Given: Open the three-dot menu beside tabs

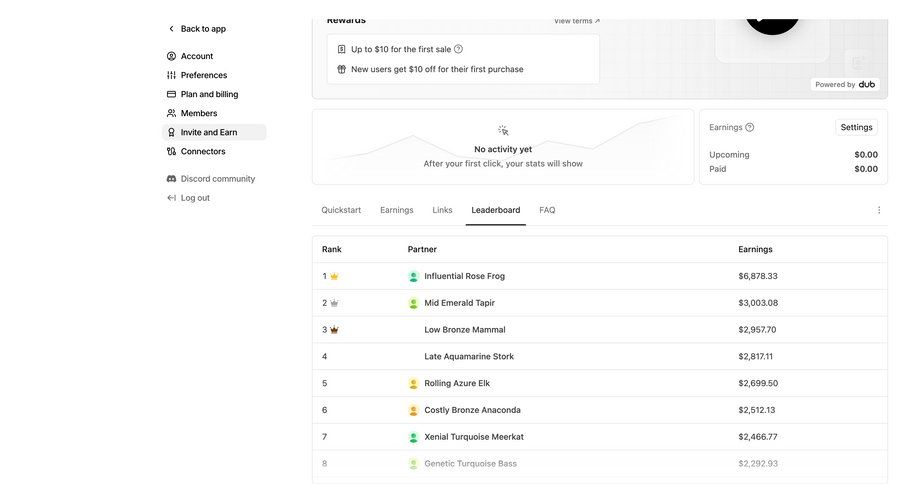Looking at the screenshot, I should tap(879, 210).
